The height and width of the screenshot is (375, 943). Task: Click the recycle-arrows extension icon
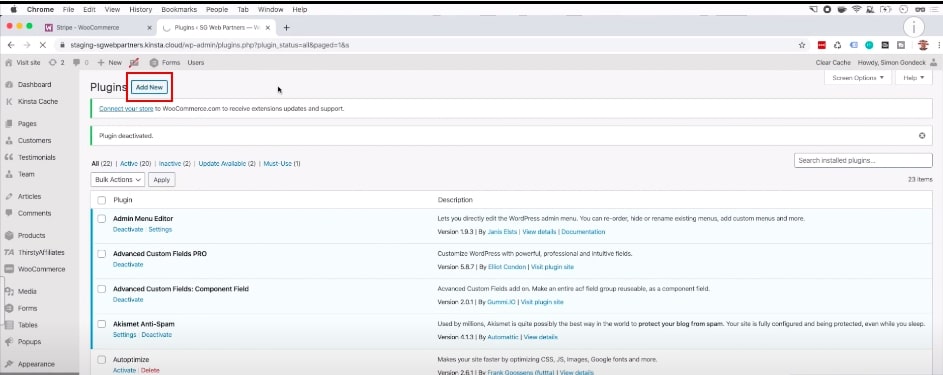coord(837,45)
